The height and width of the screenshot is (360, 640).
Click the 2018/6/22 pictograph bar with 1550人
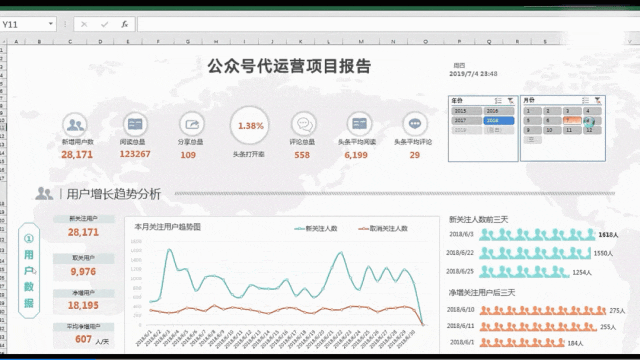pos(535,253)
